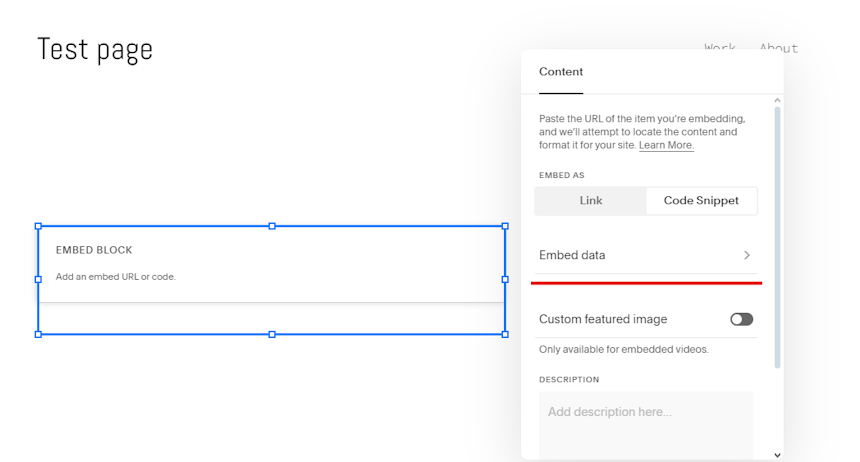Open the About navigation item
The height and width of the screenshot is (462, 860).
pos(778,48)
